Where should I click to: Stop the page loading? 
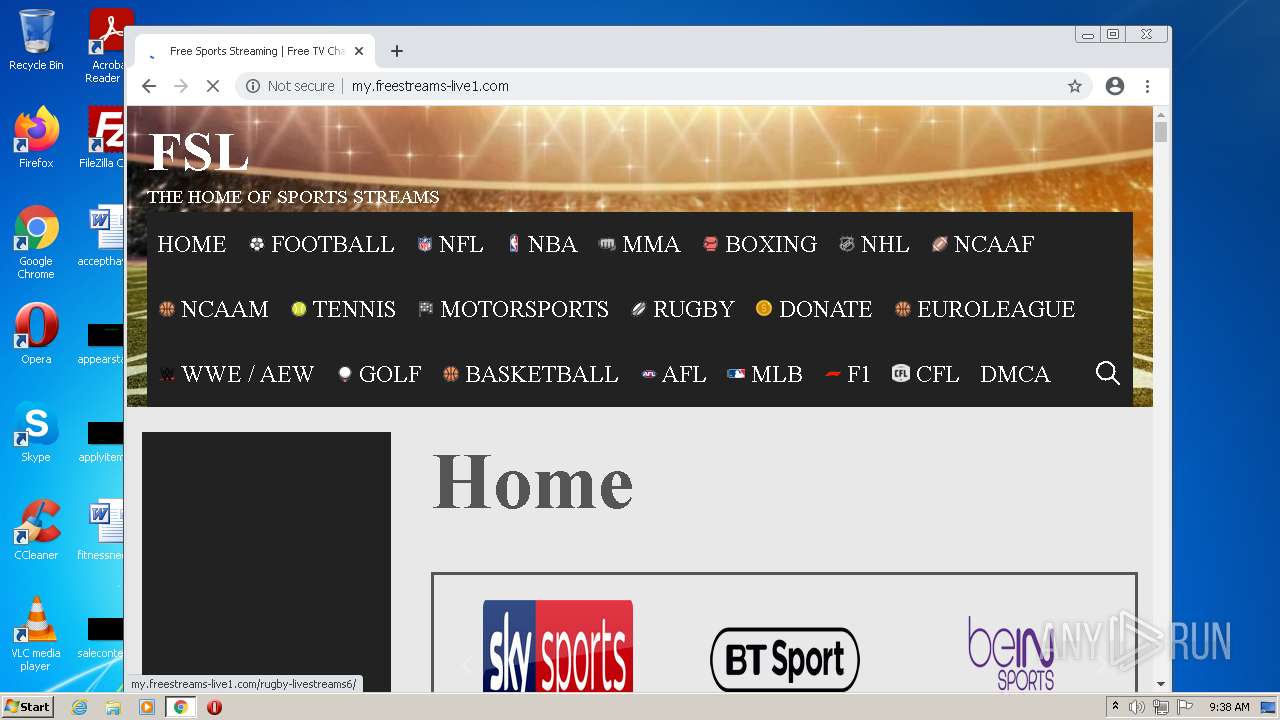(x=212, y=86)
